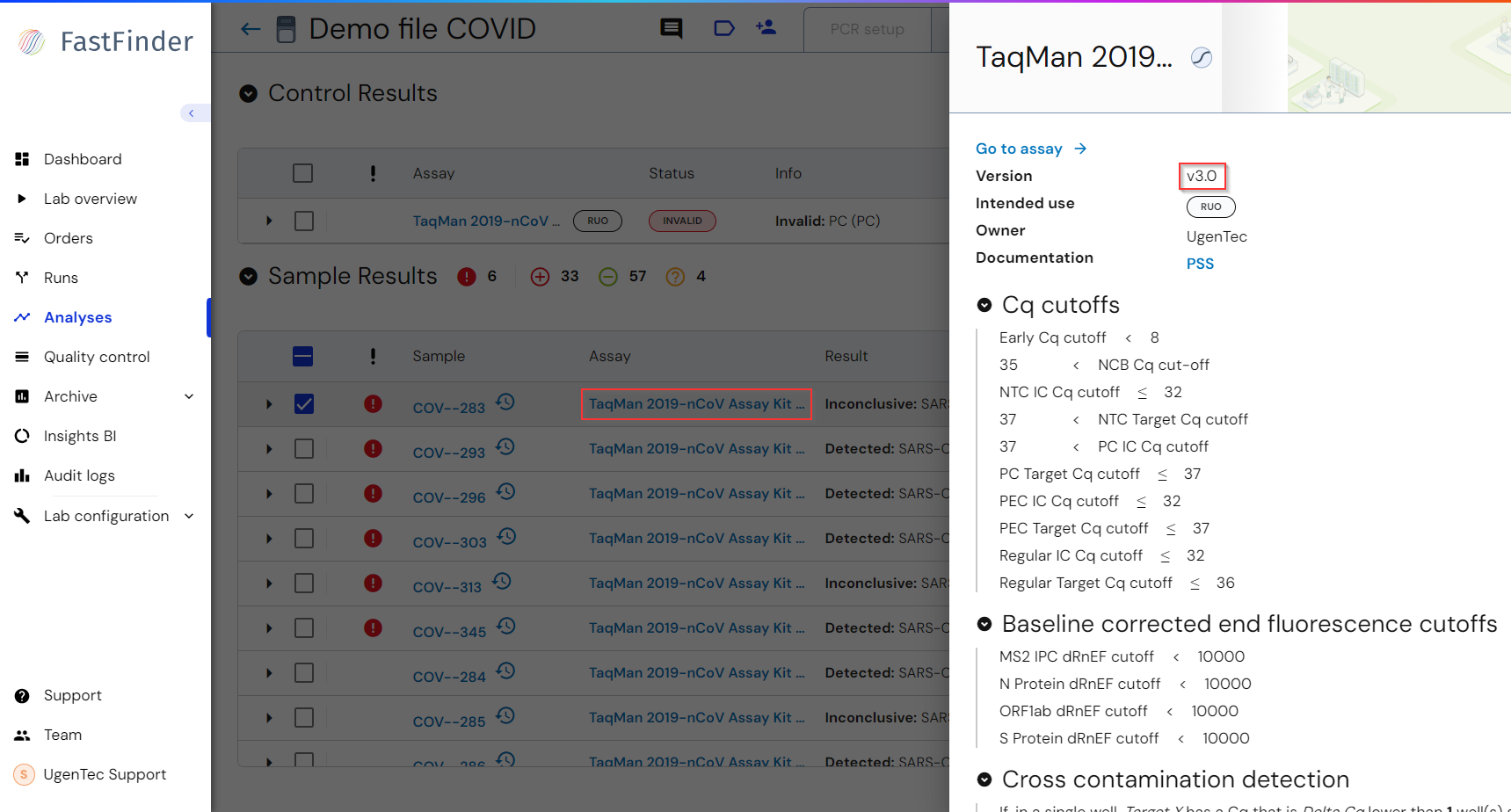The width and height of the screenshot is (1511, 812).
Task: Open the comments chat icon
Action: point(672,28)
